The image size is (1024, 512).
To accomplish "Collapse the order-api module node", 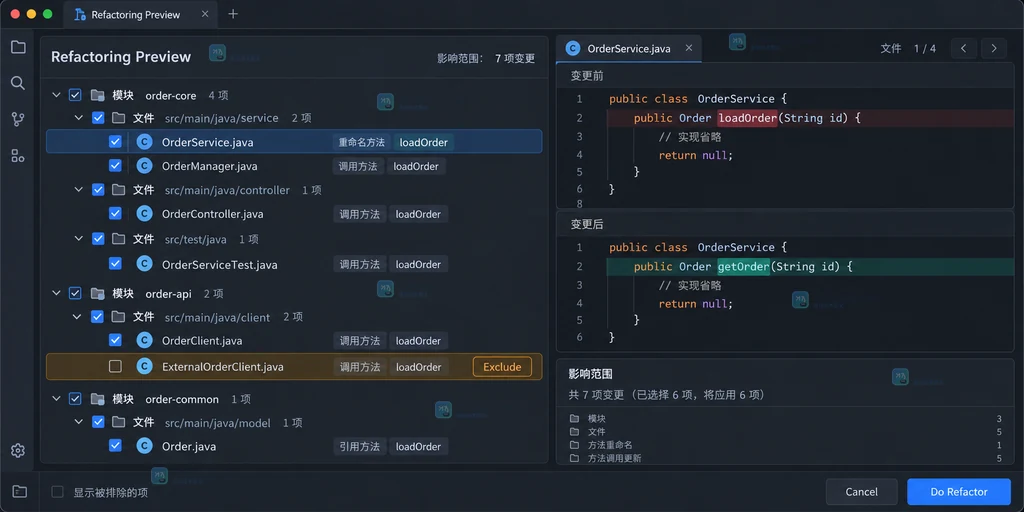I will (x=56, y=293).
